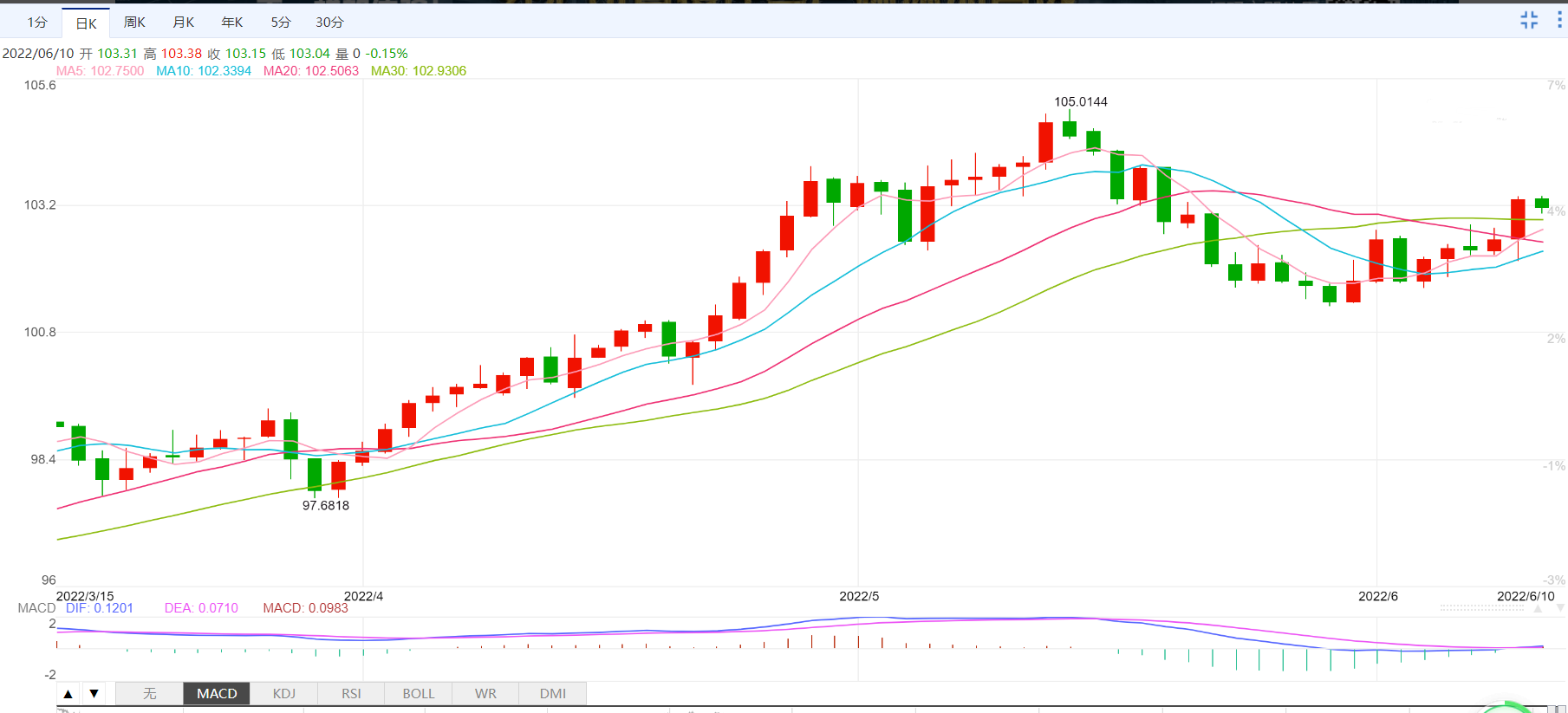Click the -0.15% change value
Screen dimensions: 1568x713
click(387, 54)
